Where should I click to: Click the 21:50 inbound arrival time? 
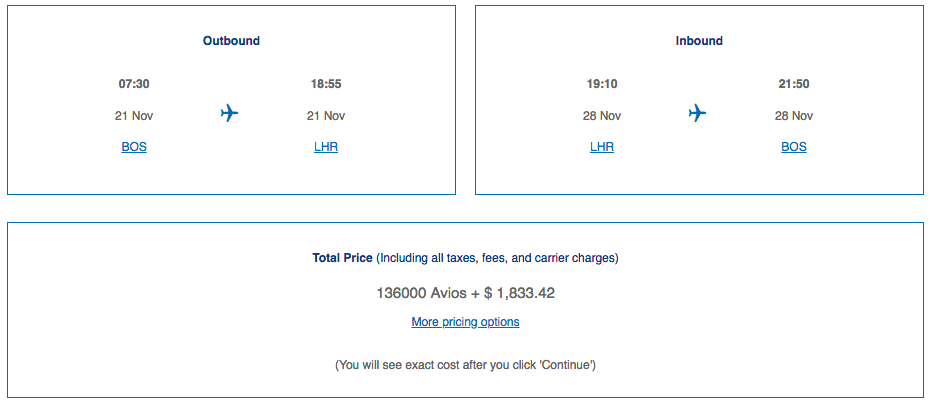[794, 84]
